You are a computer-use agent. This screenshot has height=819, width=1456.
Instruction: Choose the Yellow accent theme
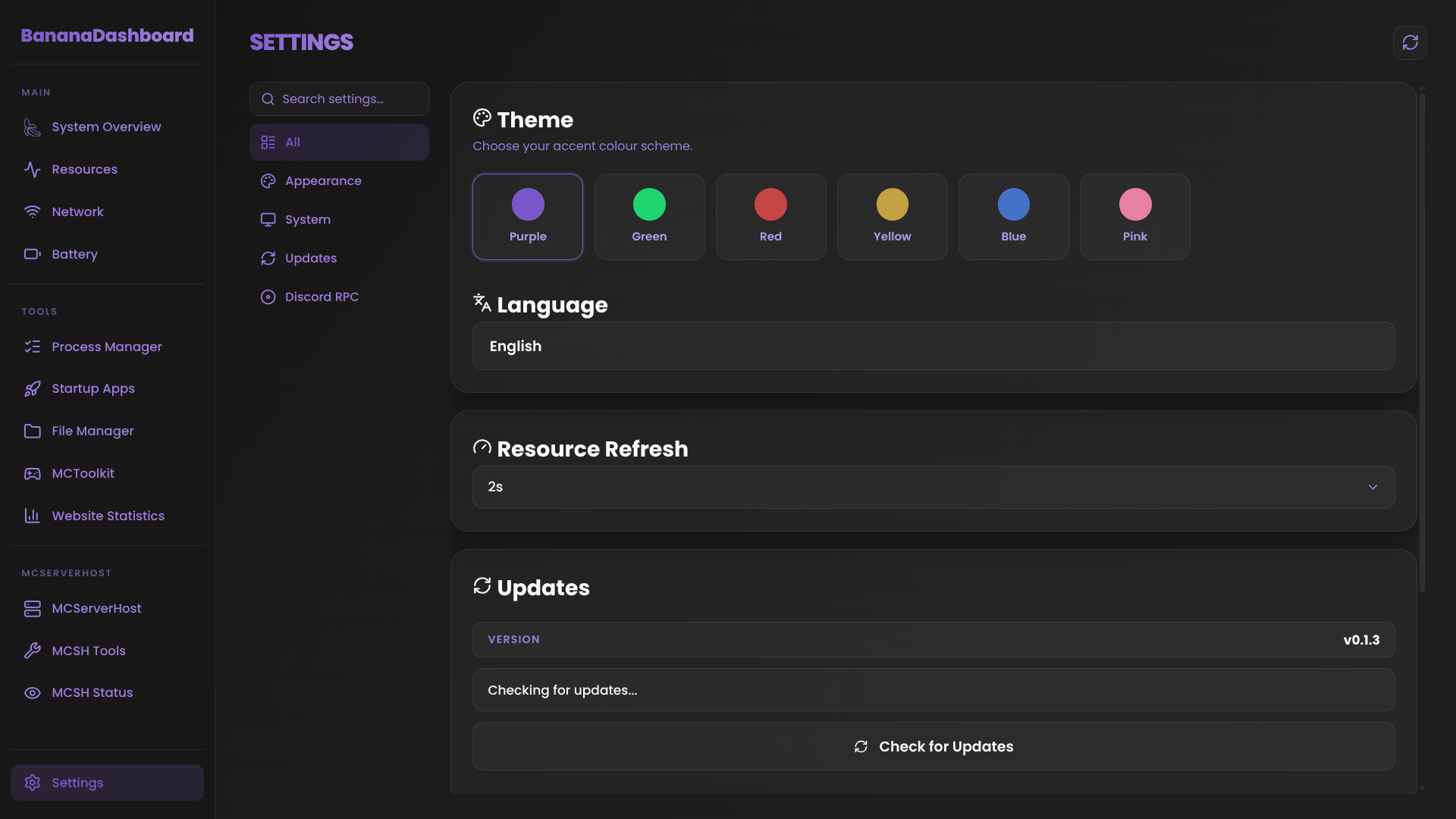(892, 217)
